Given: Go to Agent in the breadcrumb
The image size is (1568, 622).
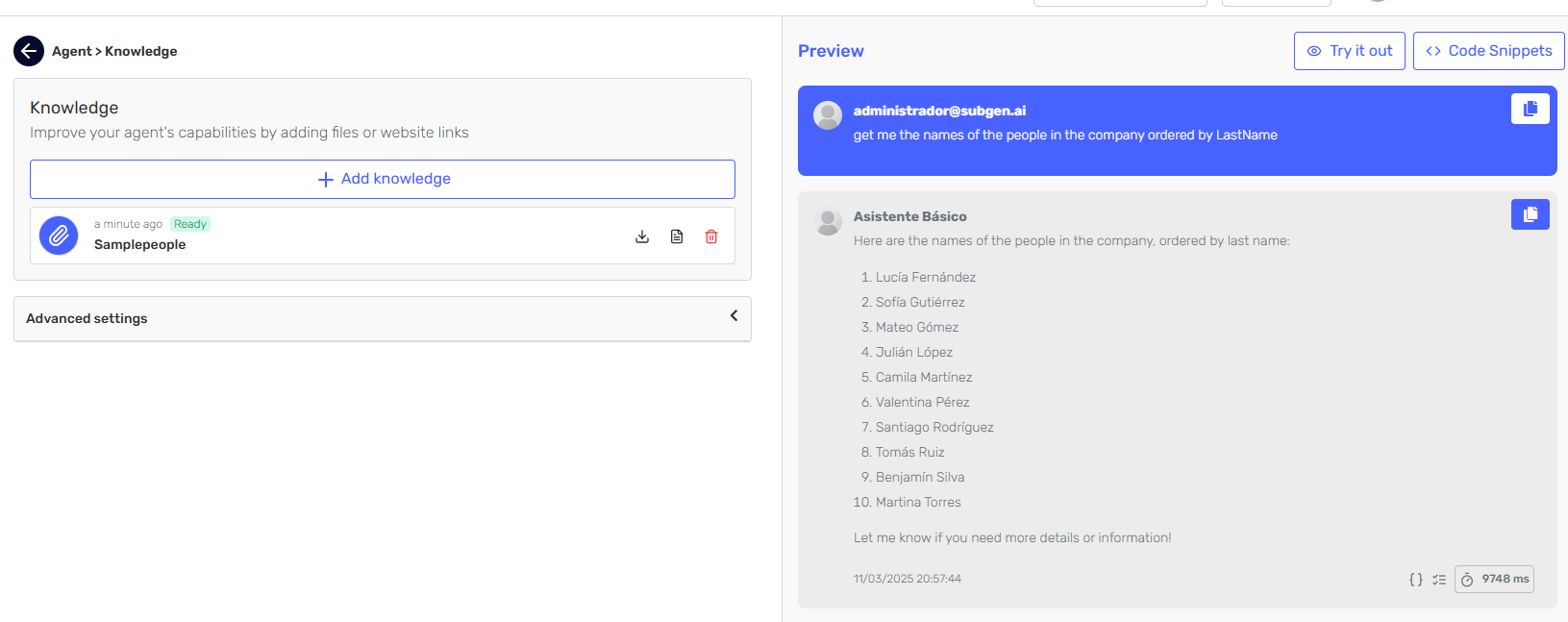Looking at the screenshot, I should (x=71, y=51).
